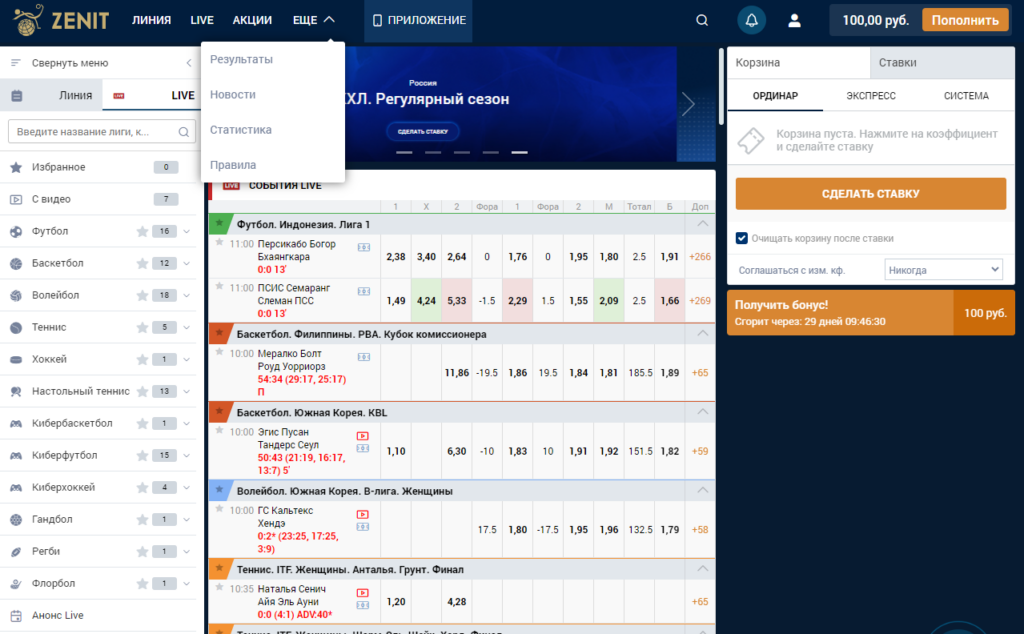The width and height of the screenshot is (1024, 634).
Task: Open video stream icon for ГС Кальтекс match
Action: point(362,514)
